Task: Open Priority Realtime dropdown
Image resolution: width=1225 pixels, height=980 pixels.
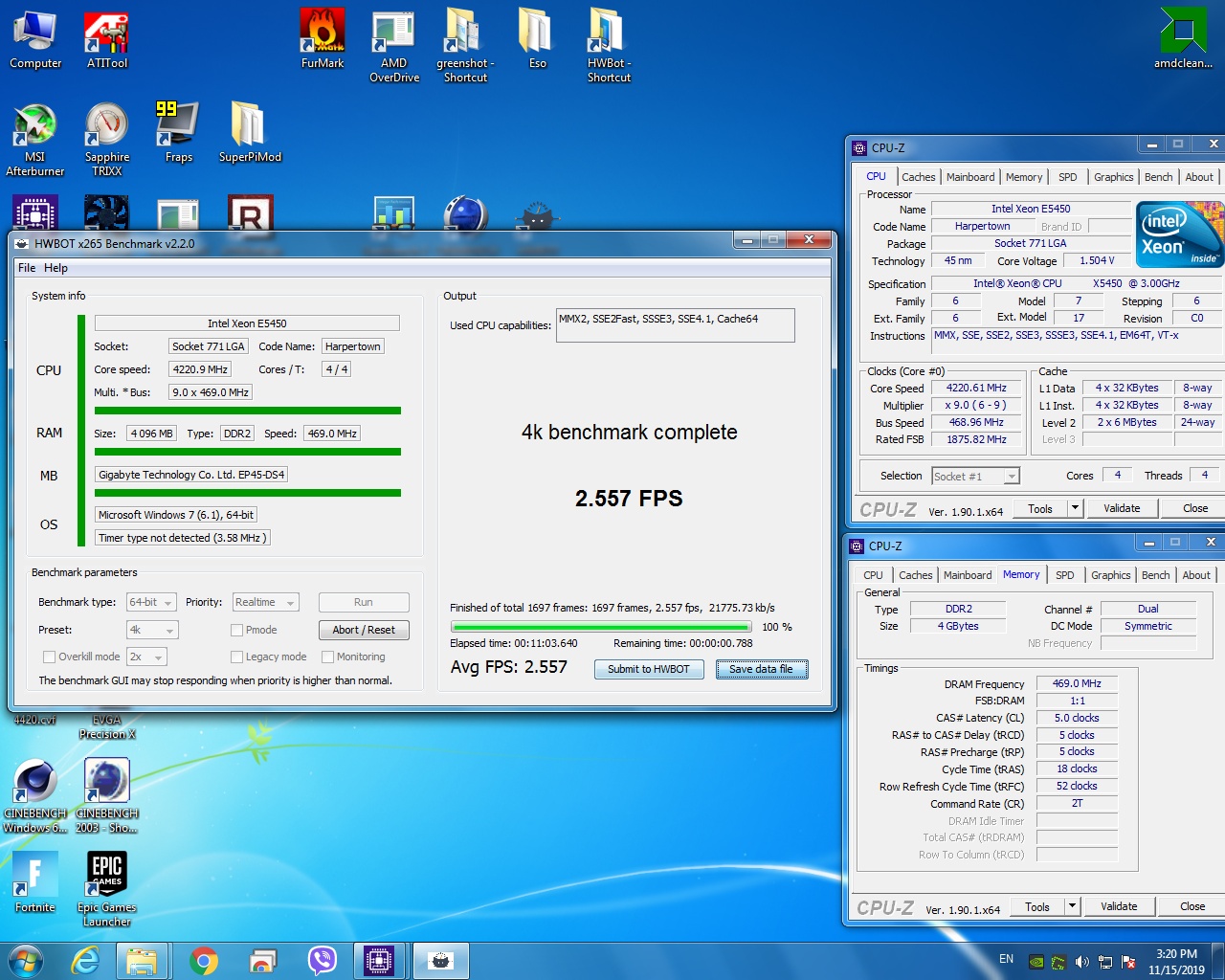Action: pyautogui.click(x=265, y=602)
